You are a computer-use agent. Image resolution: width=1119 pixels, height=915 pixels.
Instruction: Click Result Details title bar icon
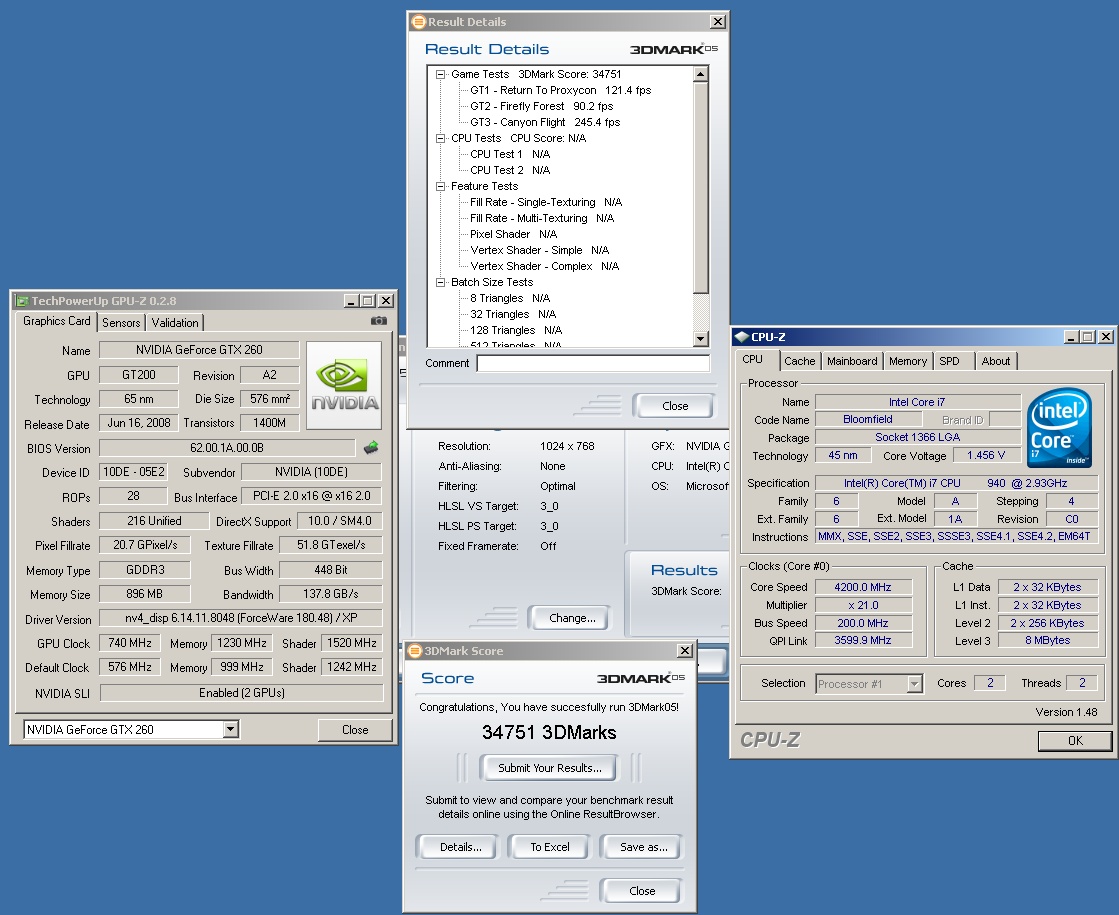tap(419, 22)
